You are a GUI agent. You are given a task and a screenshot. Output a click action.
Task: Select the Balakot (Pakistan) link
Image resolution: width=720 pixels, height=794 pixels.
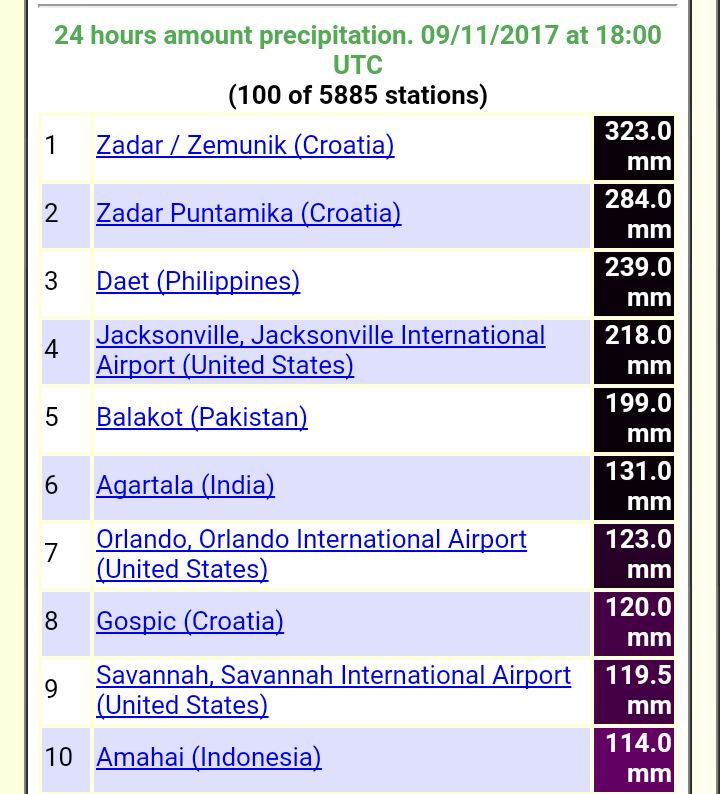[202, 418]
